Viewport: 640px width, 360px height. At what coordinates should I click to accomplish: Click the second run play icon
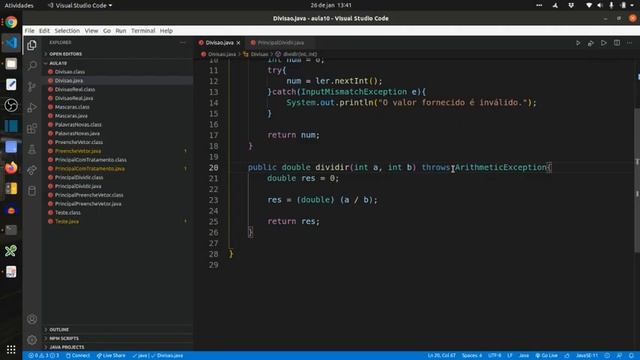pyautogui.click(x=604, y=43)
